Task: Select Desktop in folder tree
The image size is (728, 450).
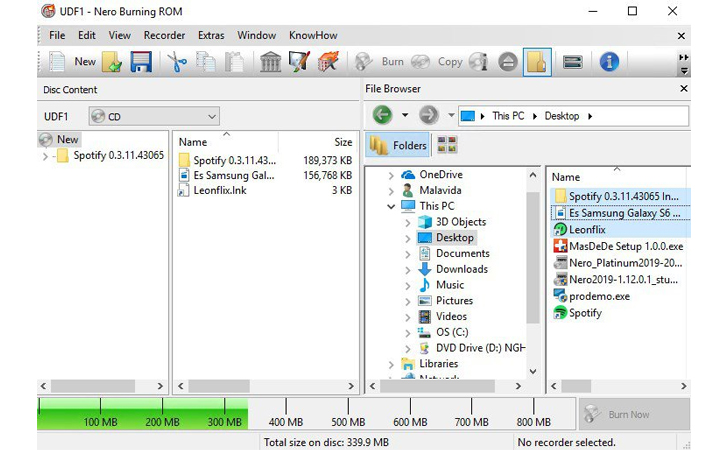Action: 455,238
